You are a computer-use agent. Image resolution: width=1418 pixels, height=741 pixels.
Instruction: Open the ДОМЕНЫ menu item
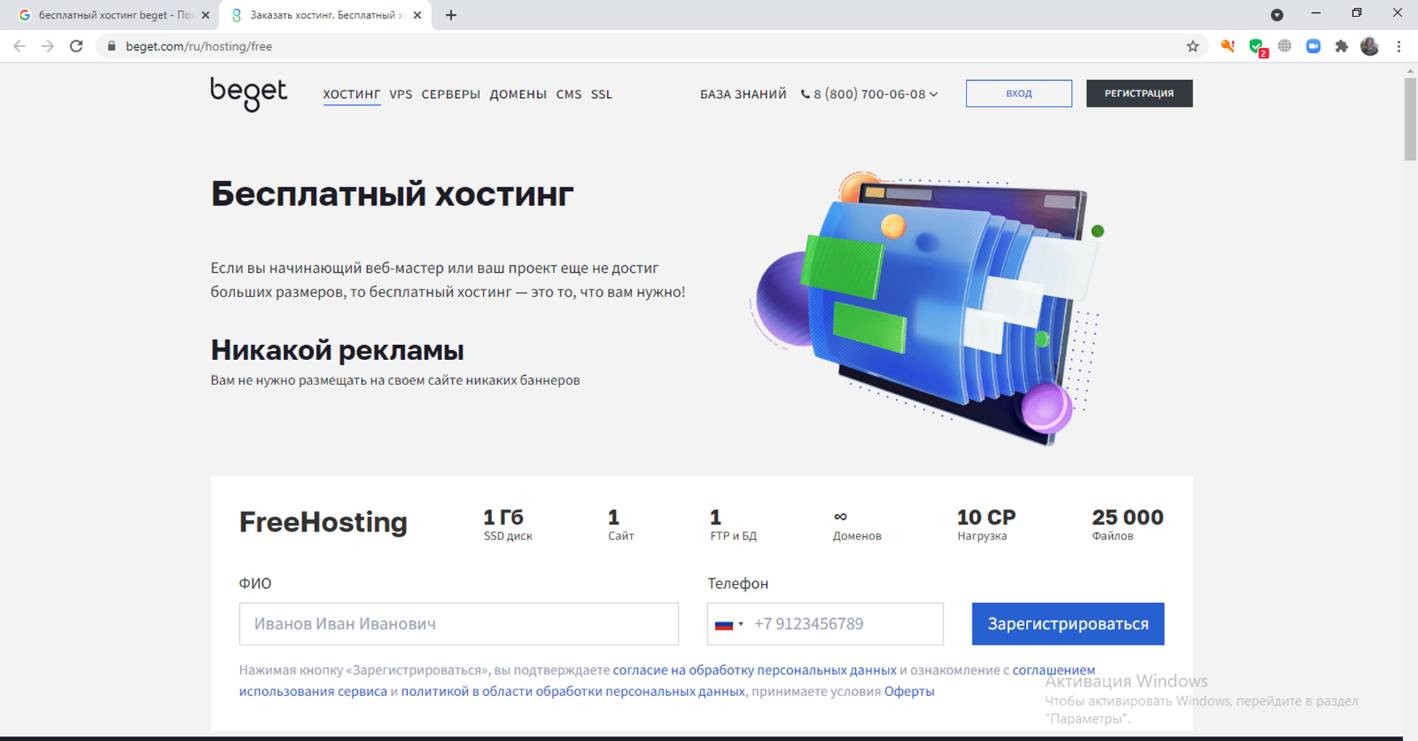pos(518,94)
